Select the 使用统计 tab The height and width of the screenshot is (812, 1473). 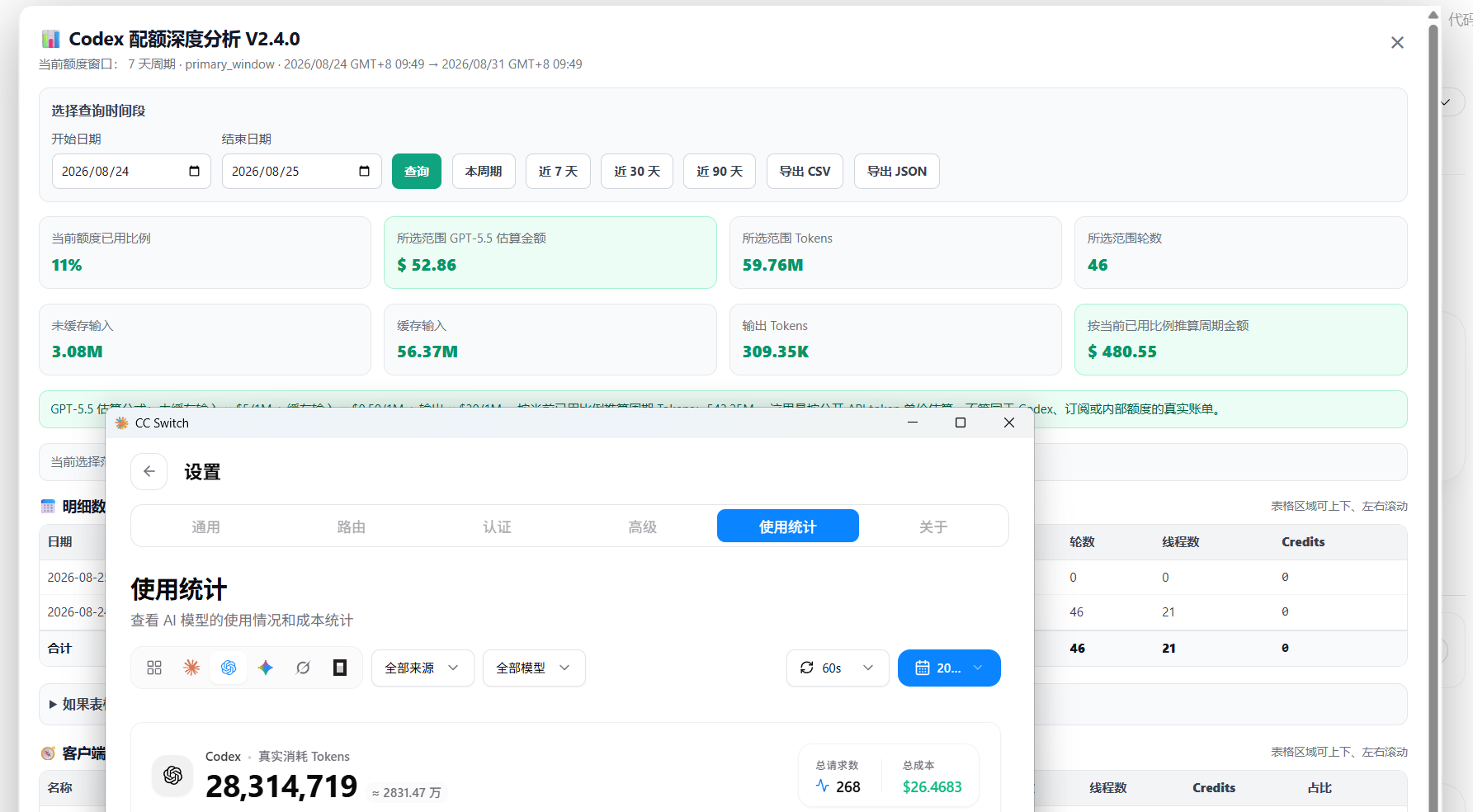tap(788, 526)
